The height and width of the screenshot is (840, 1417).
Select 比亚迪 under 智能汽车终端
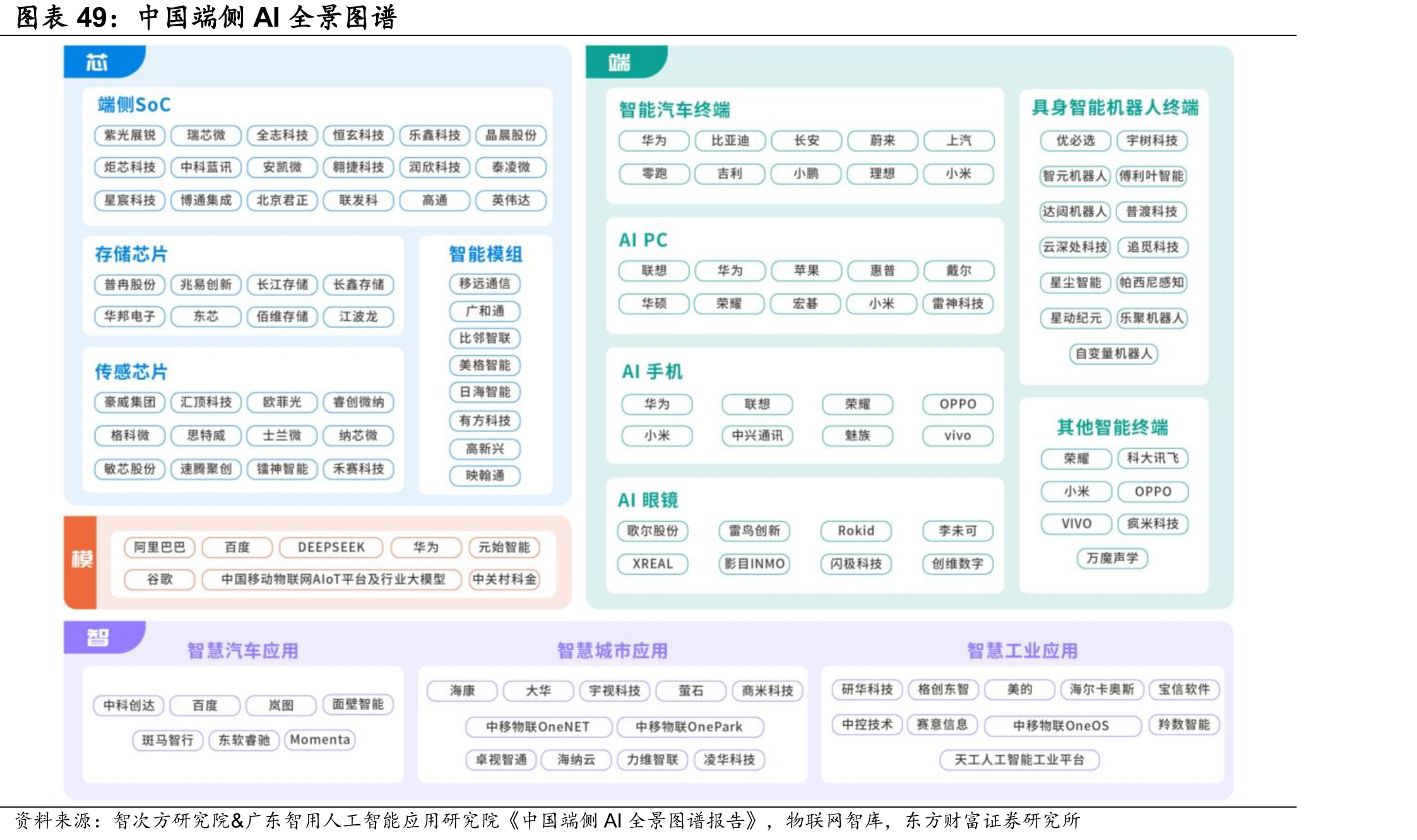pos(730,141)
